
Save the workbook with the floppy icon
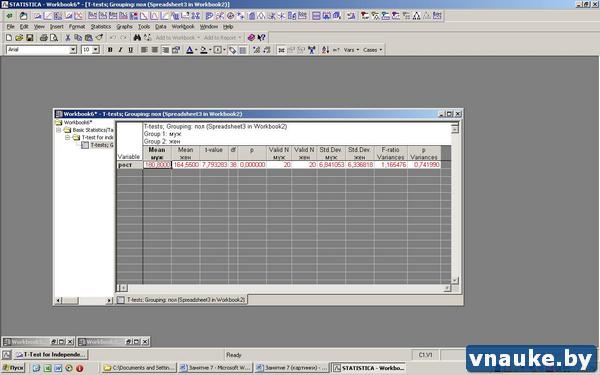29,38
